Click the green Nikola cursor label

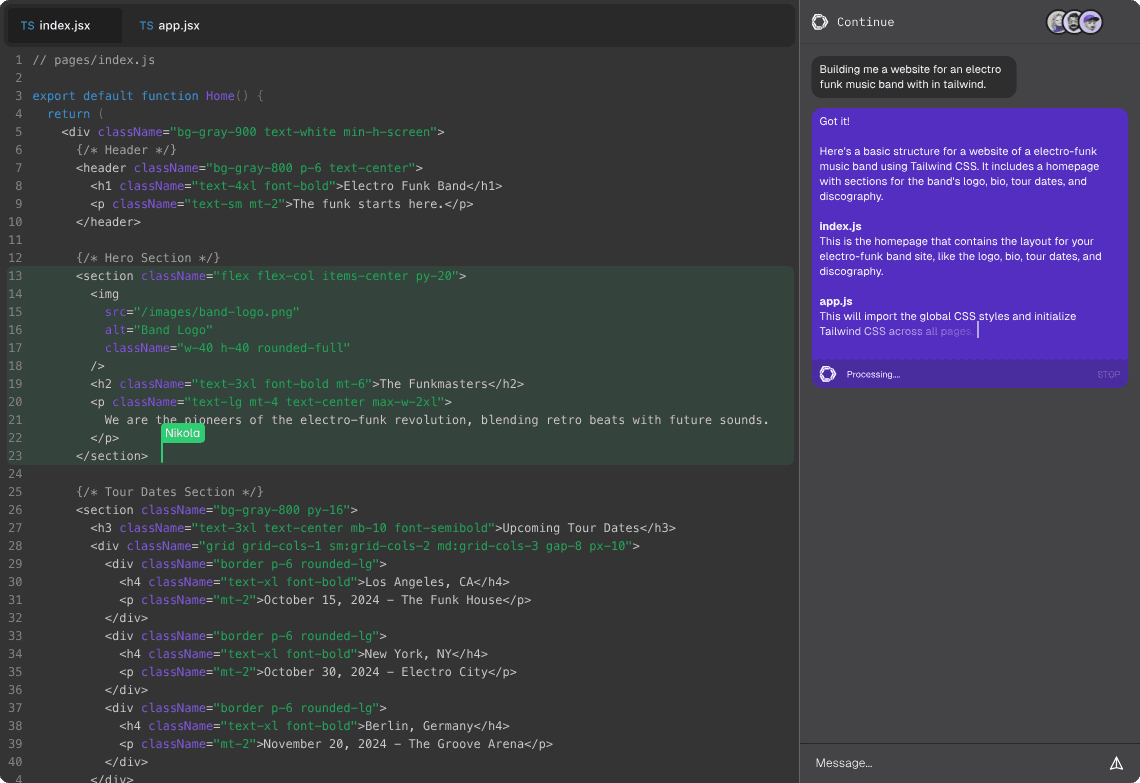tap(183, 433)
